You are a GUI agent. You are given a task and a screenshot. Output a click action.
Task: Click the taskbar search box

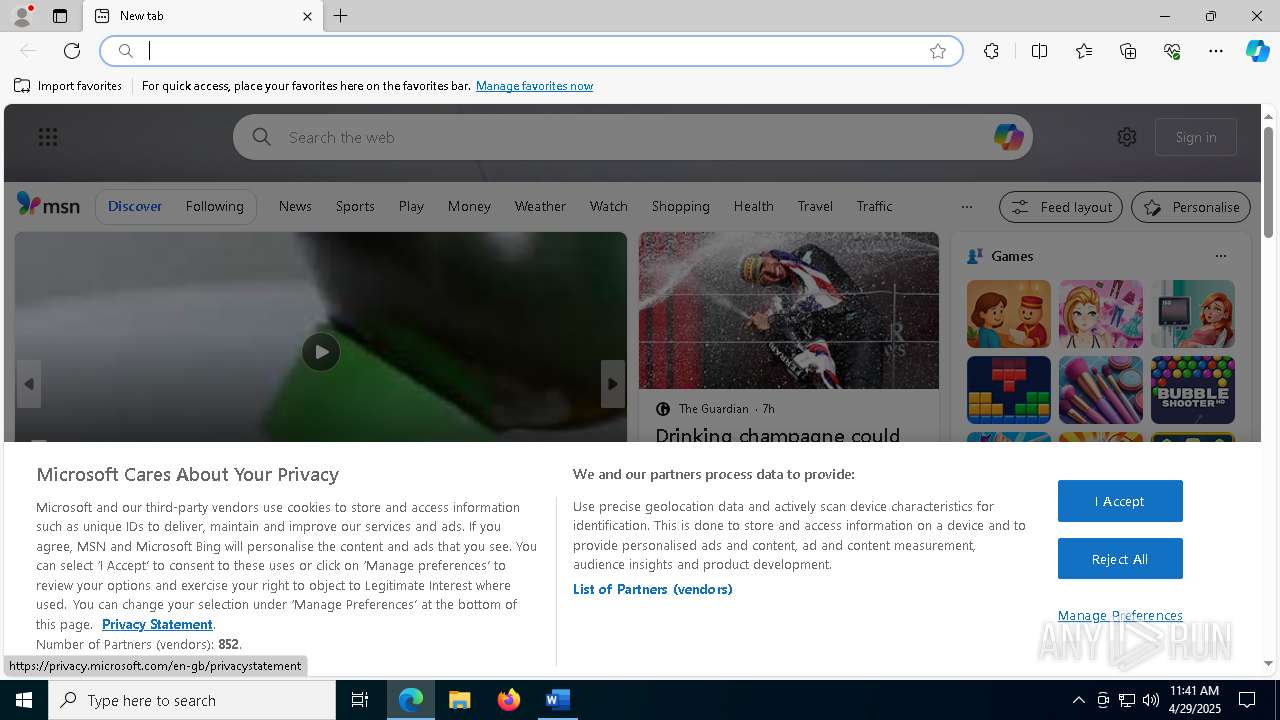click(192, 700)
